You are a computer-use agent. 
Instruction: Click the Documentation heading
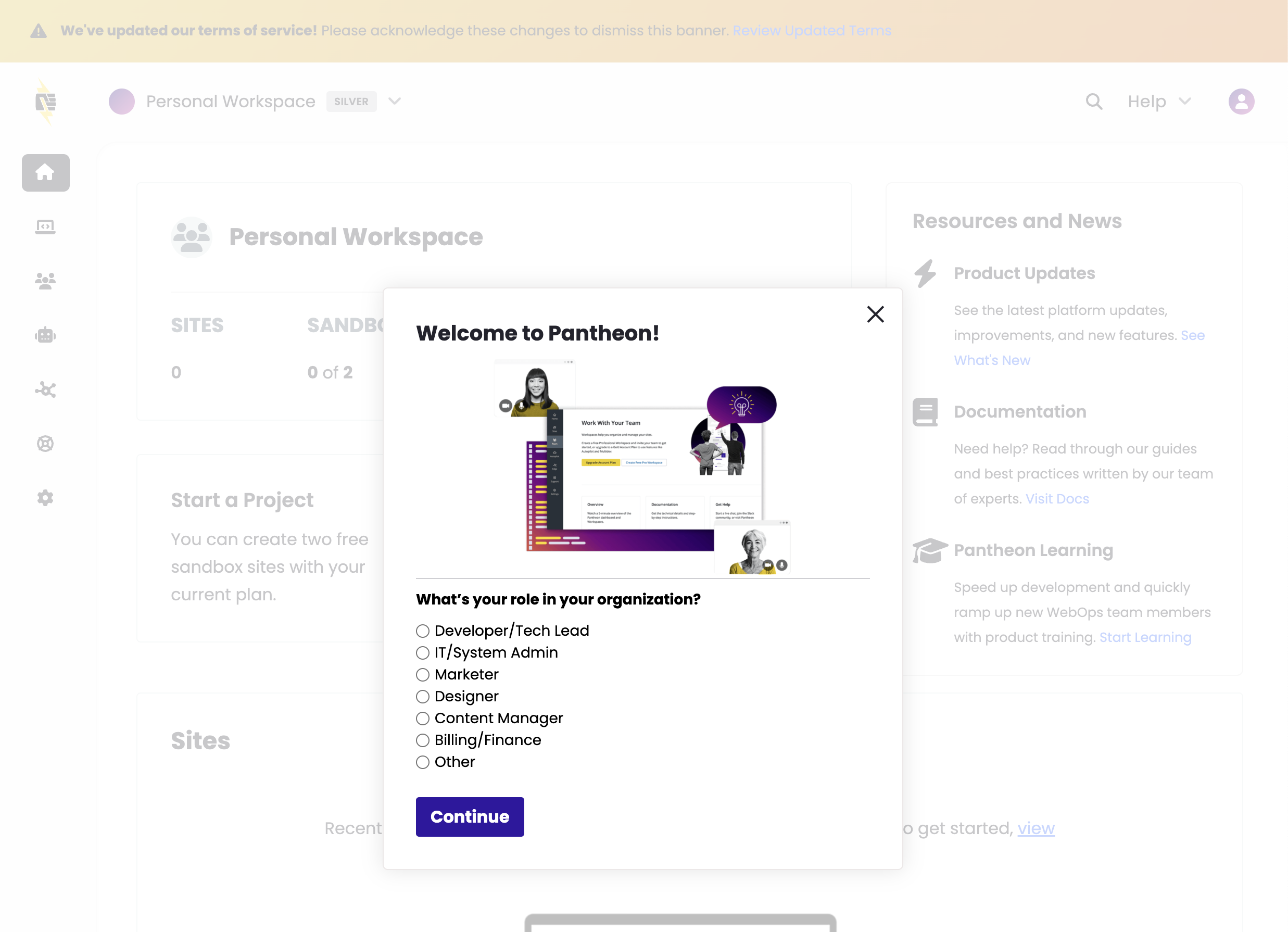(x=1020, y=412)
